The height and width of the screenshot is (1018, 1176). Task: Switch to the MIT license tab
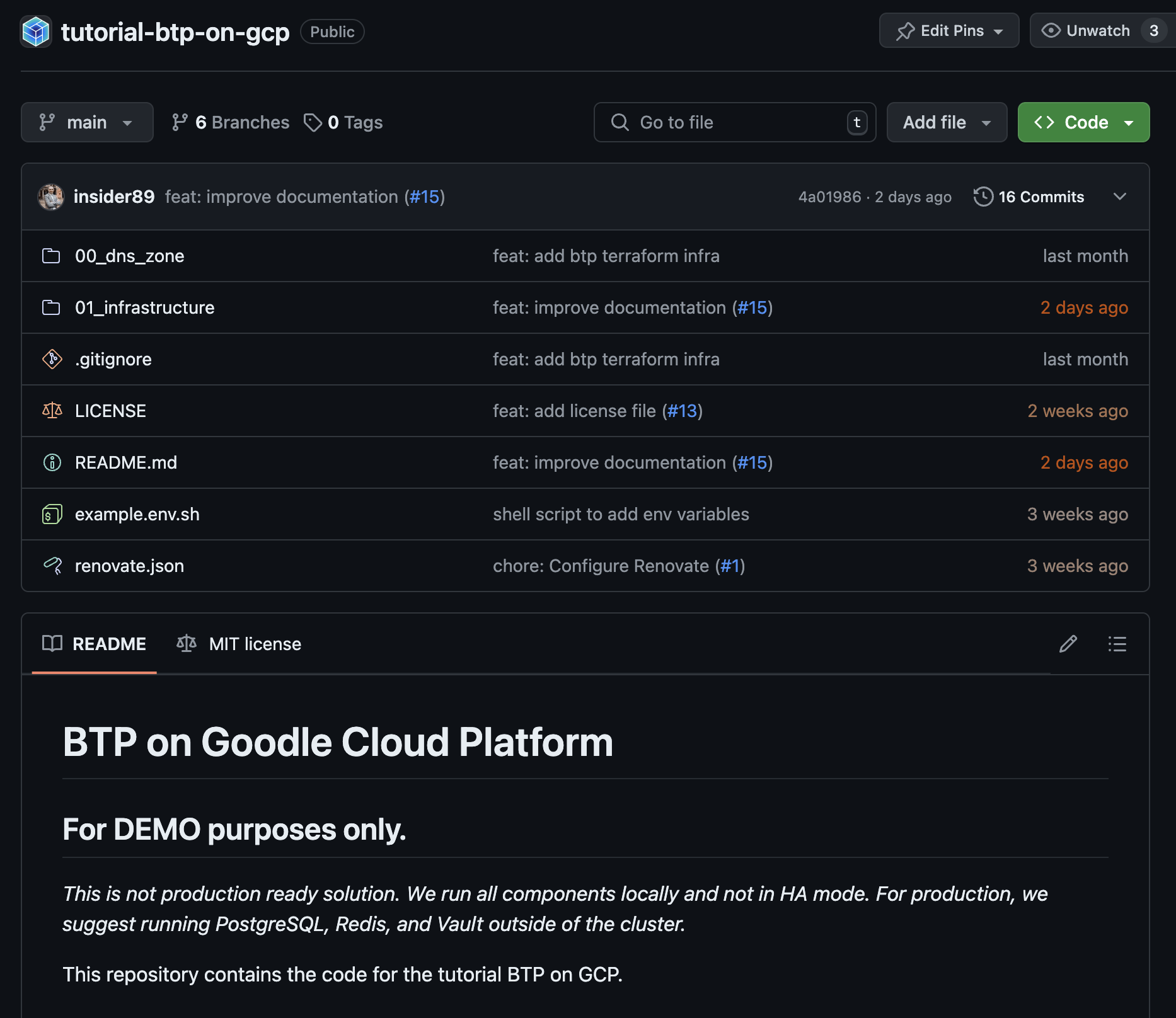(x=239, y=644)
